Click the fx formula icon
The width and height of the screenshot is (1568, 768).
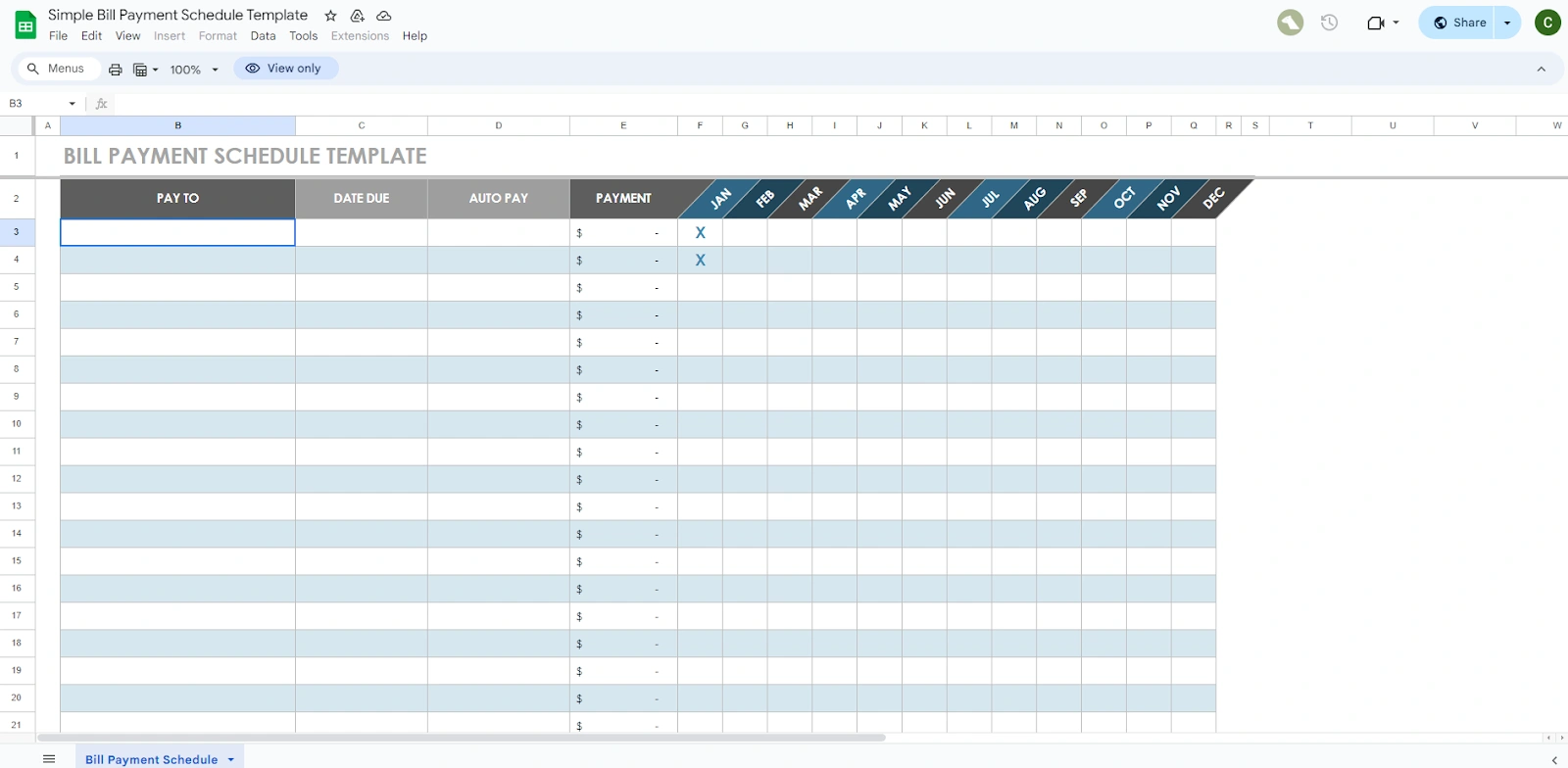101,104
